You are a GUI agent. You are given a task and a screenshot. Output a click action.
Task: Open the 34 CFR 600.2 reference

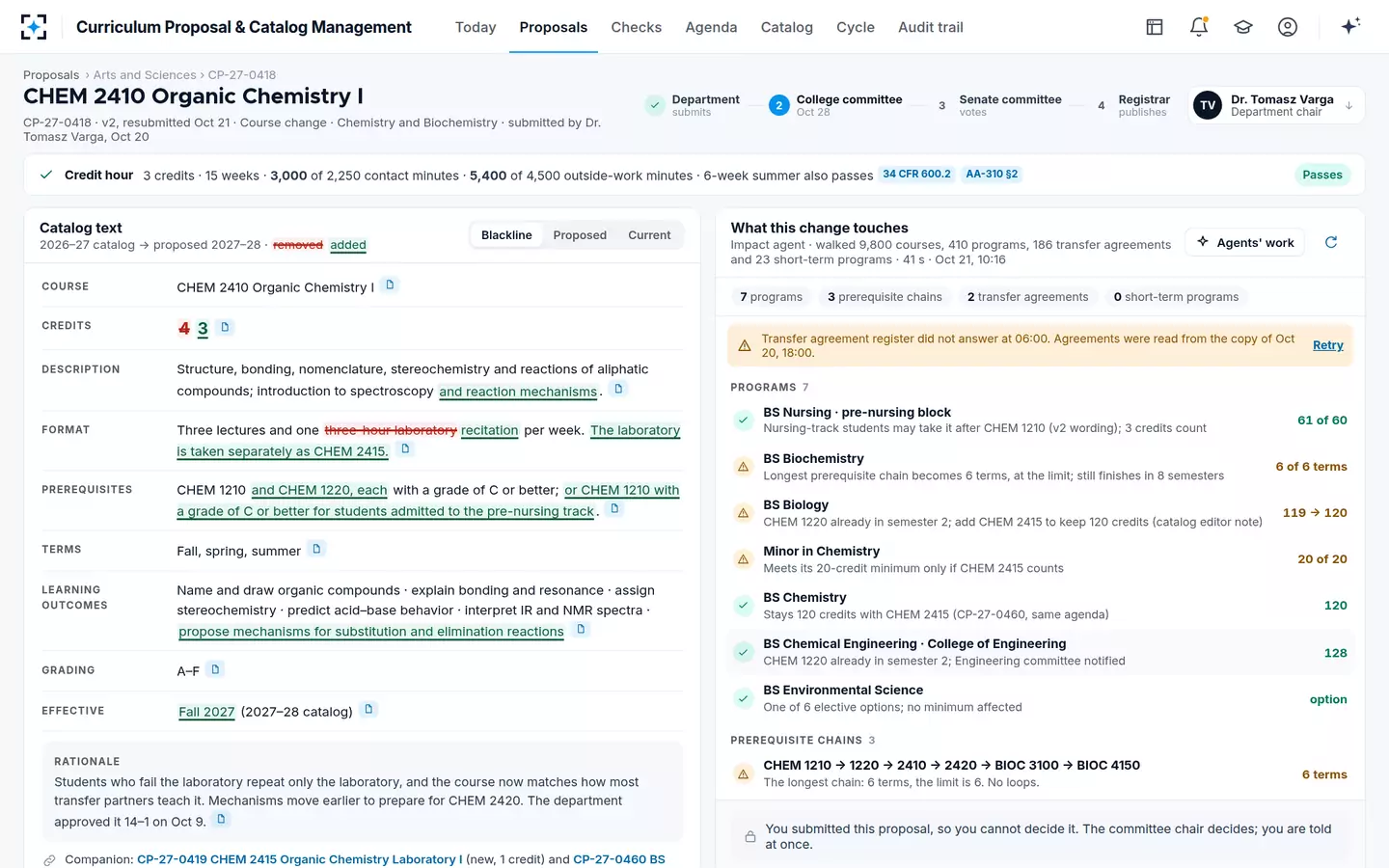pos(916,175)
